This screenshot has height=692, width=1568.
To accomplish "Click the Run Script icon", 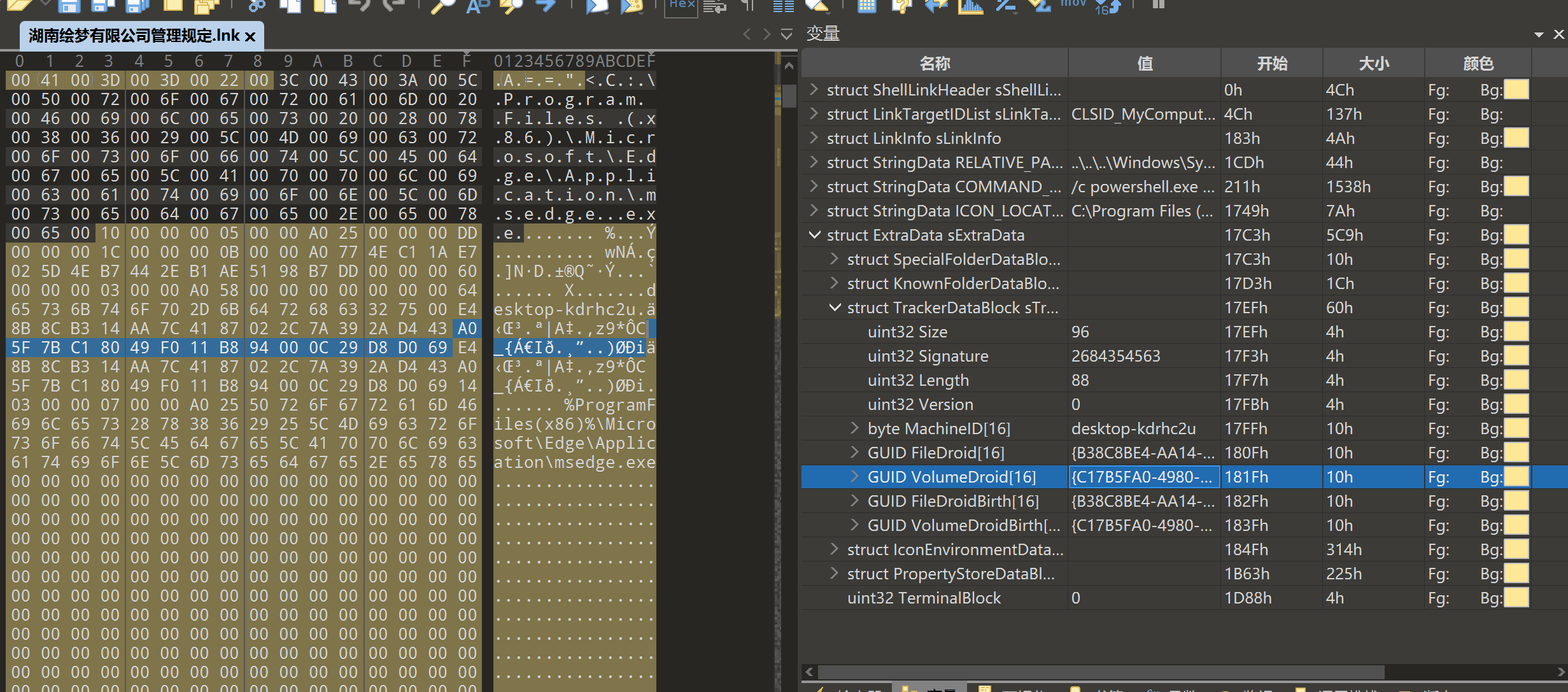I will point(597,6).
